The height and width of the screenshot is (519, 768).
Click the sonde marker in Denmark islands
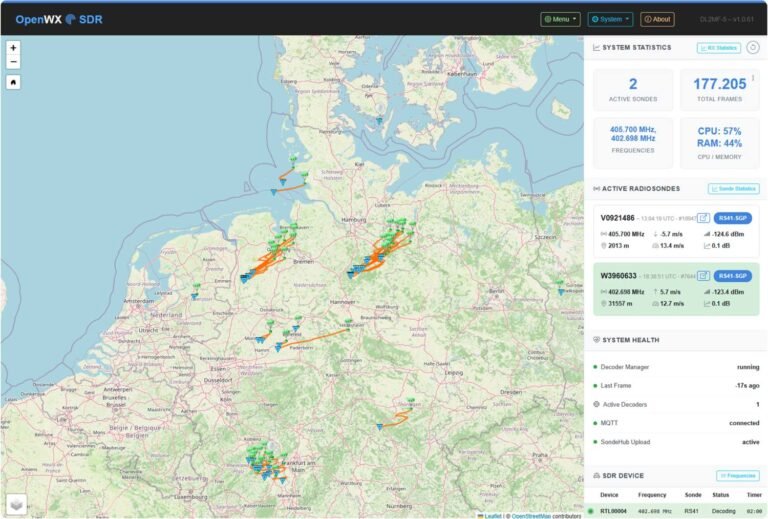379,120
